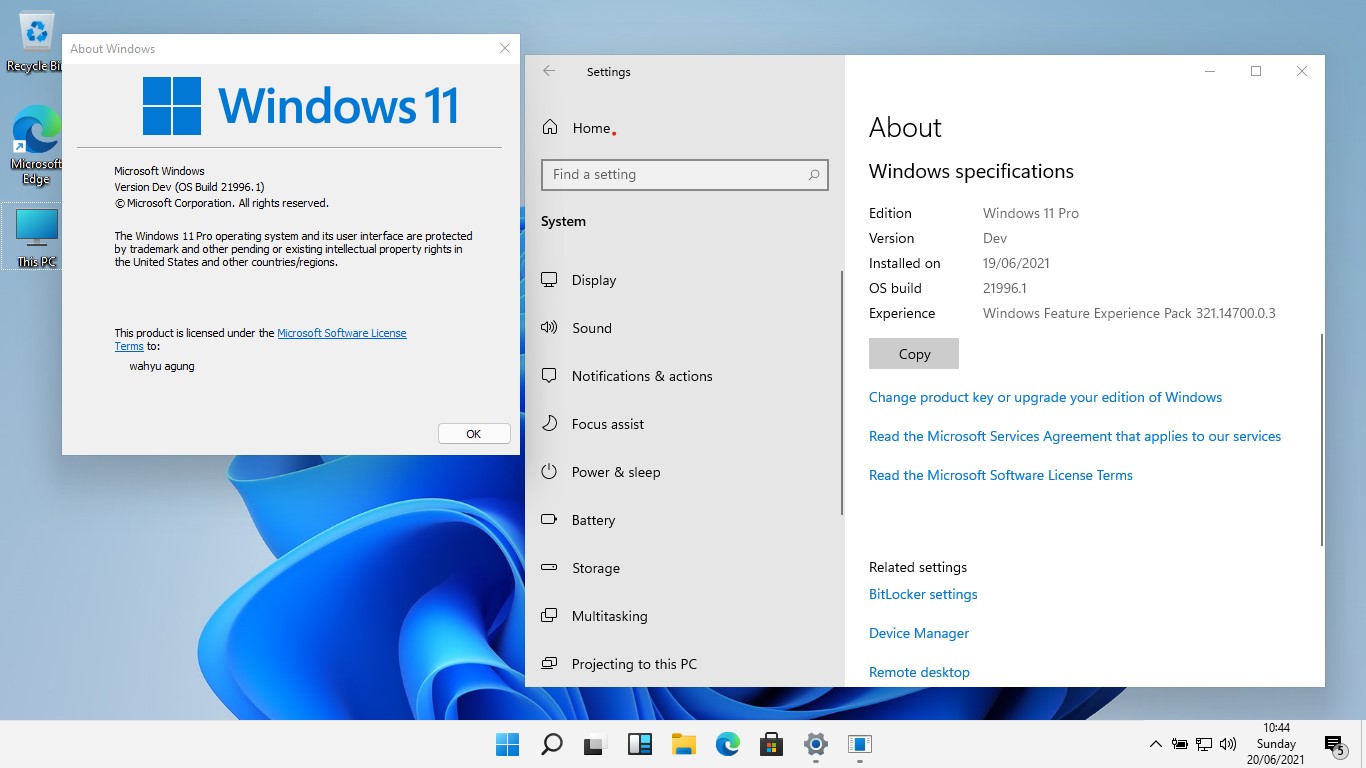This screenshot has height=768, width=1366.
Task: Open Multitasking settings in the sidebar
Action: pyautogui.click(x=683, y=616)
